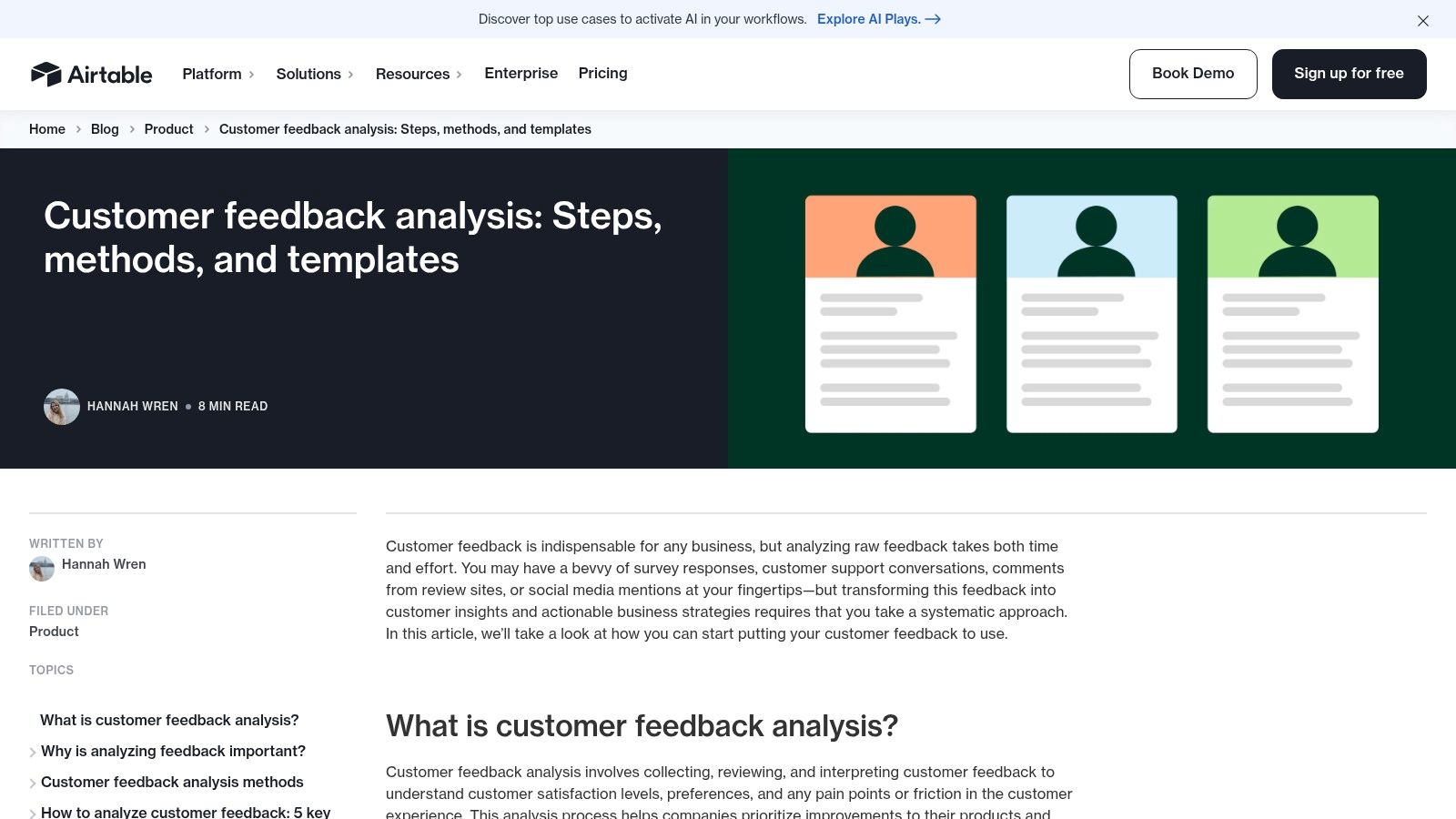Dismiss the AI Plays announcement banner

tap(1422, 21)
